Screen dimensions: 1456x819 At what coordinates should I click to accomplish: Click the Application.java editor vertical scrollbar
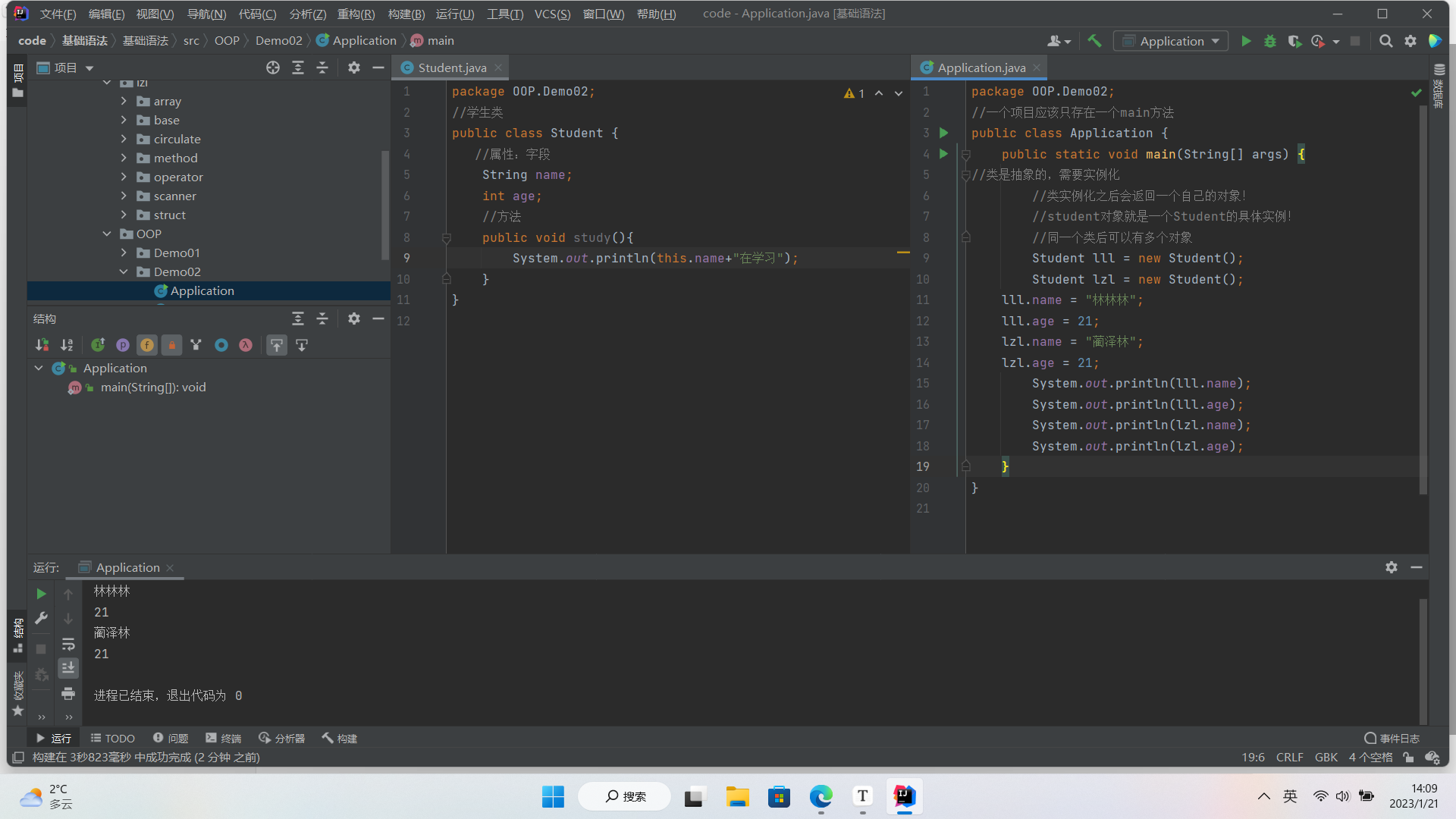click(x=1423, y=303)
